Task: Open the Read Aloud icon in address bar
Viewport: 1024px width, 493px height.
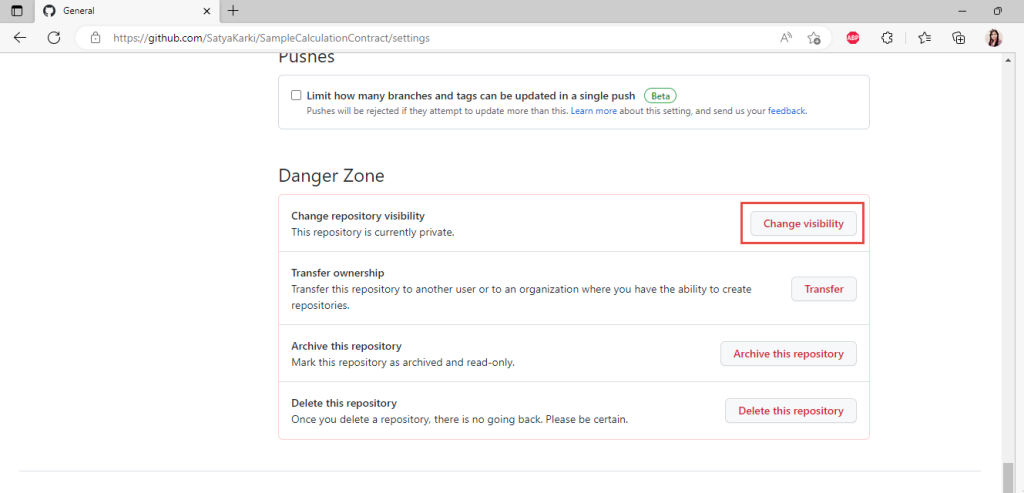Action: pyautogui.click(x=786, y=38)
